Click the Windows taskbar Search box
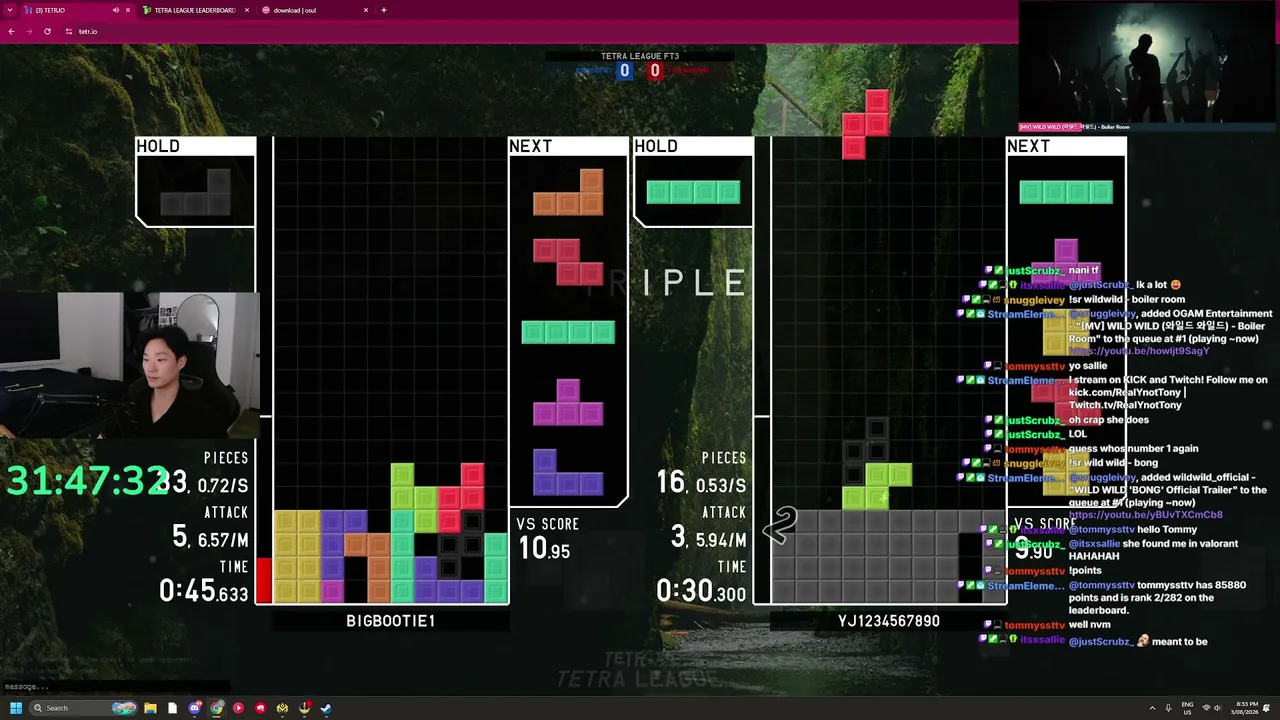 tap(85, 708)
